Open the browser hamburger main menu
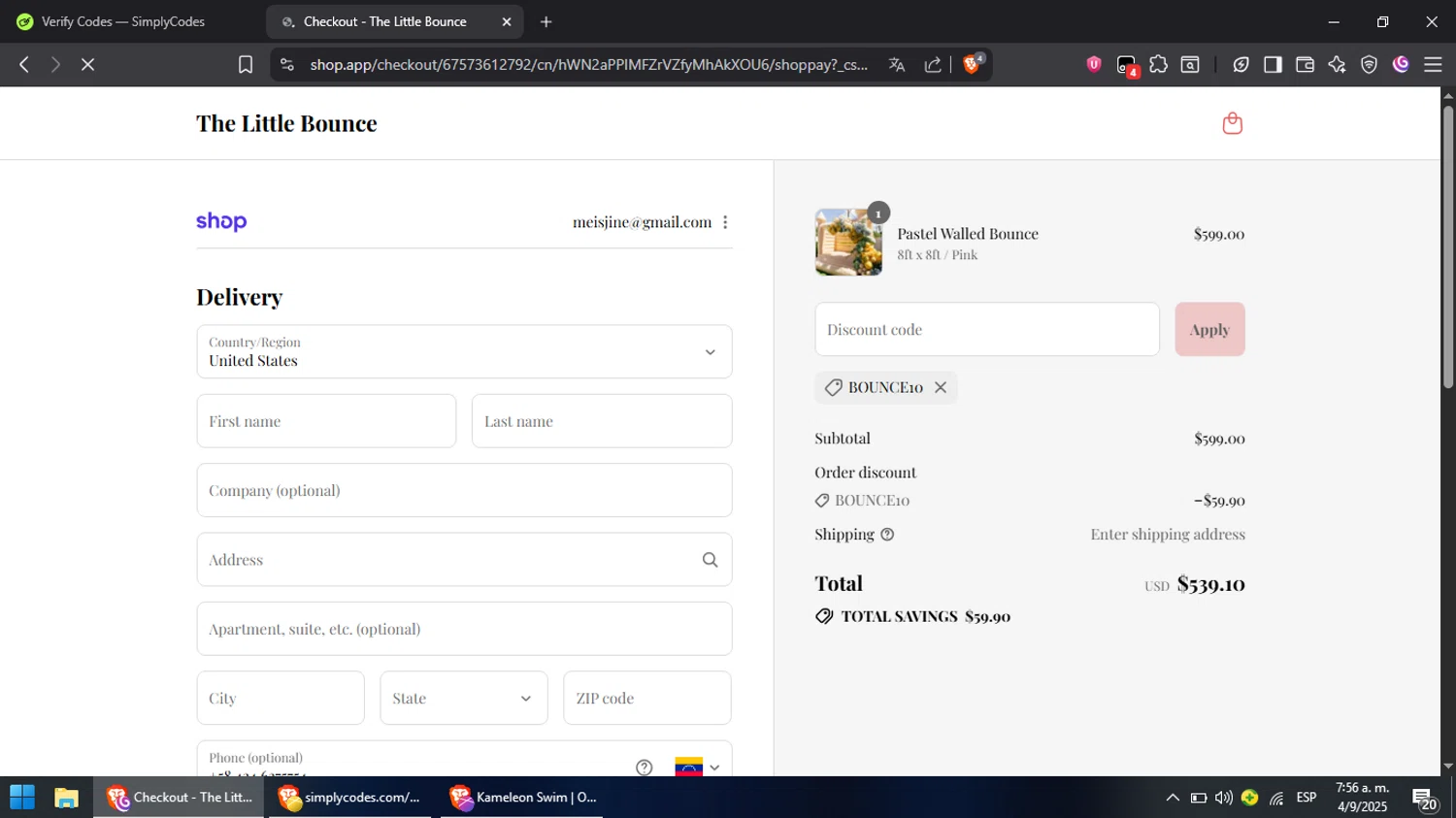Image resolution: width=1456 pixels, height=818 pixels. pos(1433,64)
